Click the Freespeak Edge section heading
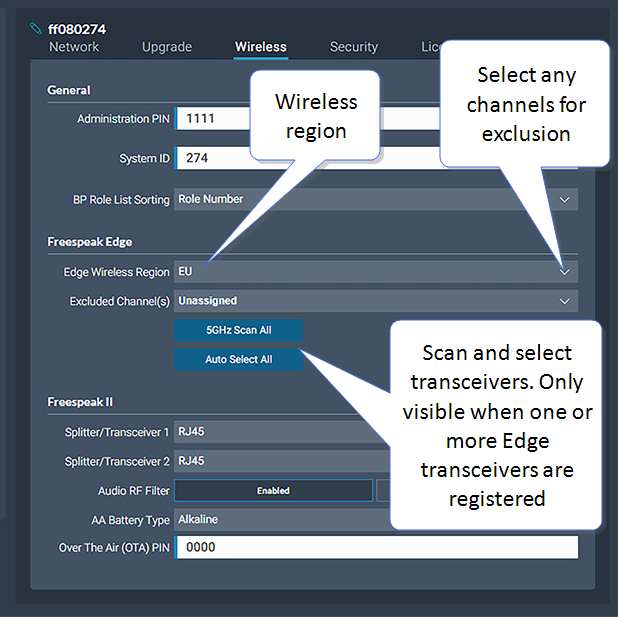The image size is (618, 617). [89, 242]
